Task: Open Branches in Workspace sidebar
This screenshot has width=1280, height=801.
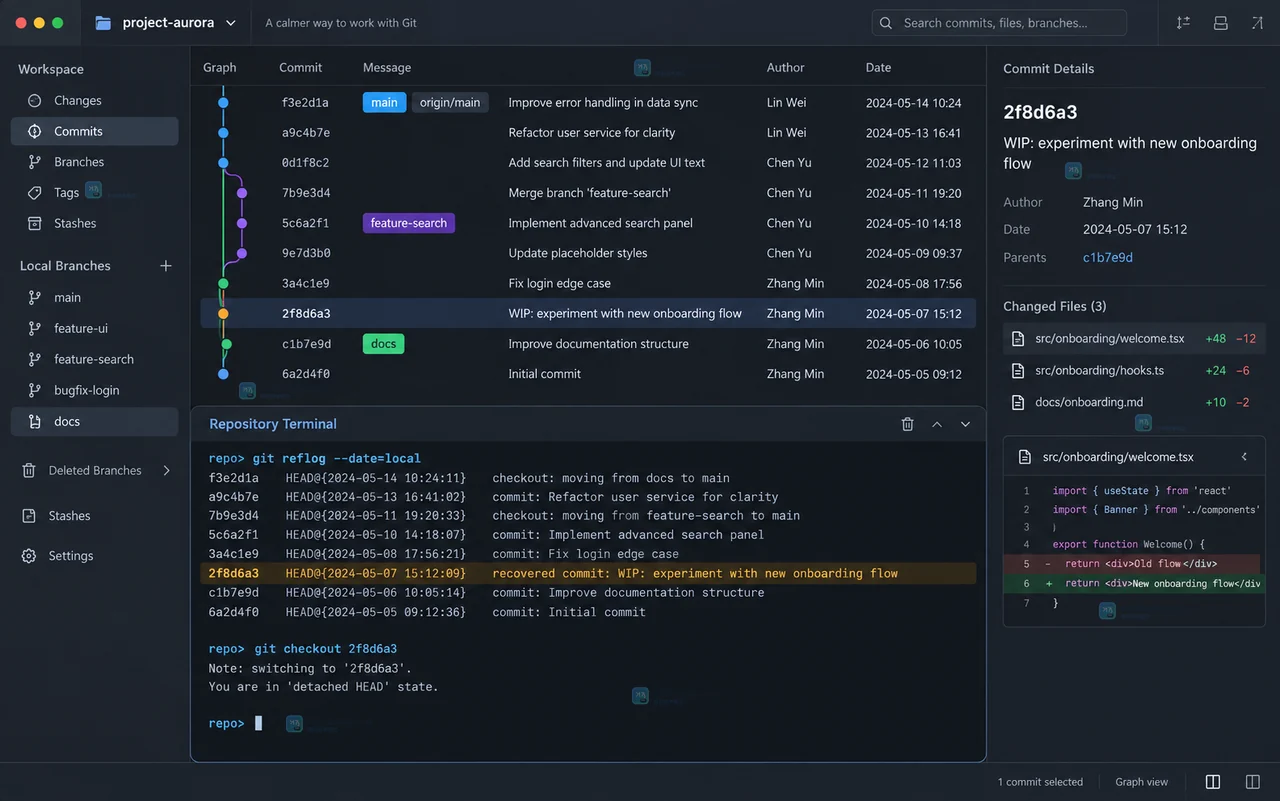Action: [95, 162]
